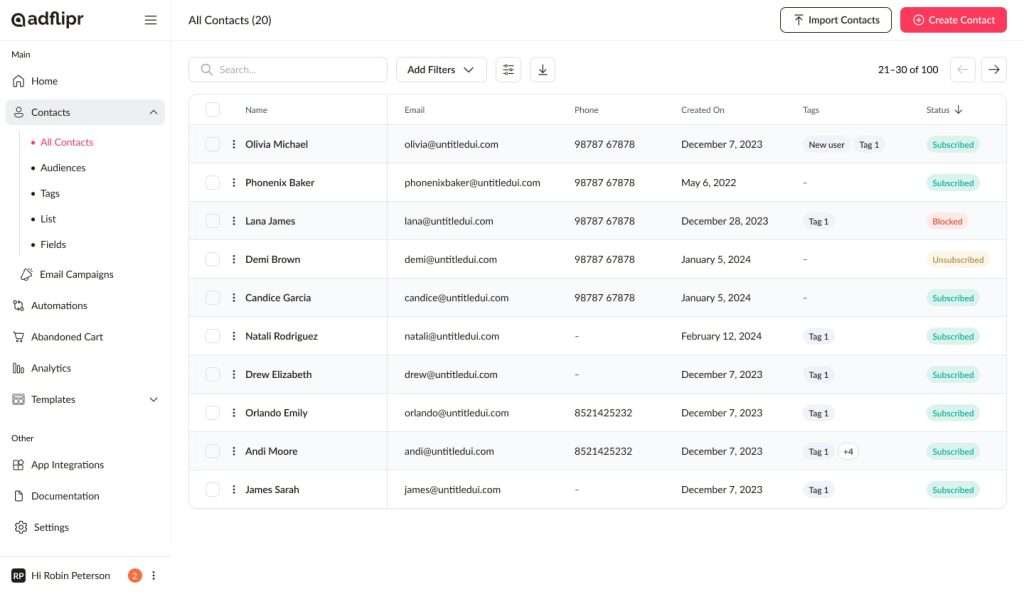Expand the Templates sidebar section
Image resolution: width=1024 pixels, height=594 pixels.
click(x=153, y=400)
